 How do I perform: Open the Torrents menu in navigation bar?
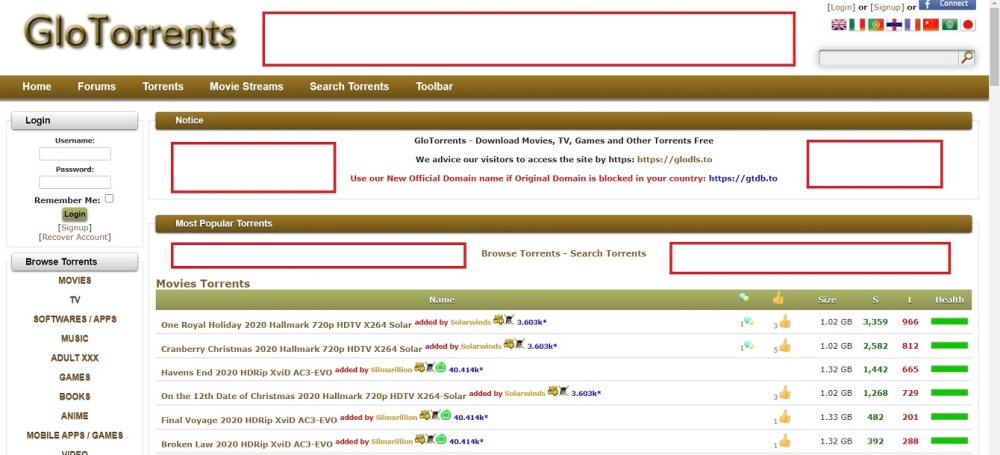(162, 87)
